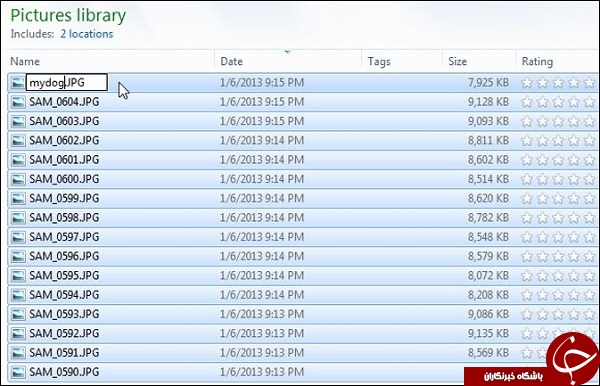The width and height of the screenshot is (600, 386).
Task: Click the file icon for SAM_0604.JPG
Action: click(18, 102)
